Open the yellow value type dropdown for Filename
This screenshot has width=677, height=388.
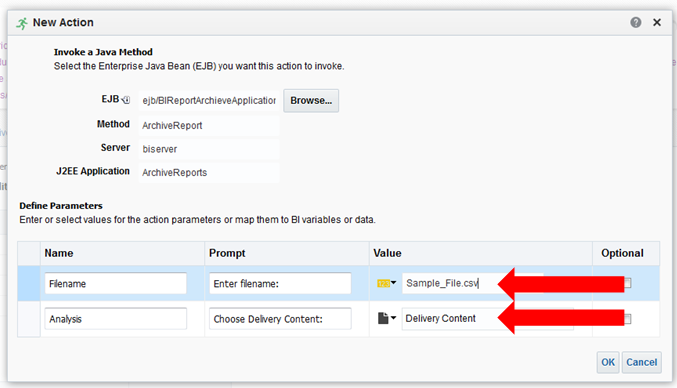tap(386, 283)
